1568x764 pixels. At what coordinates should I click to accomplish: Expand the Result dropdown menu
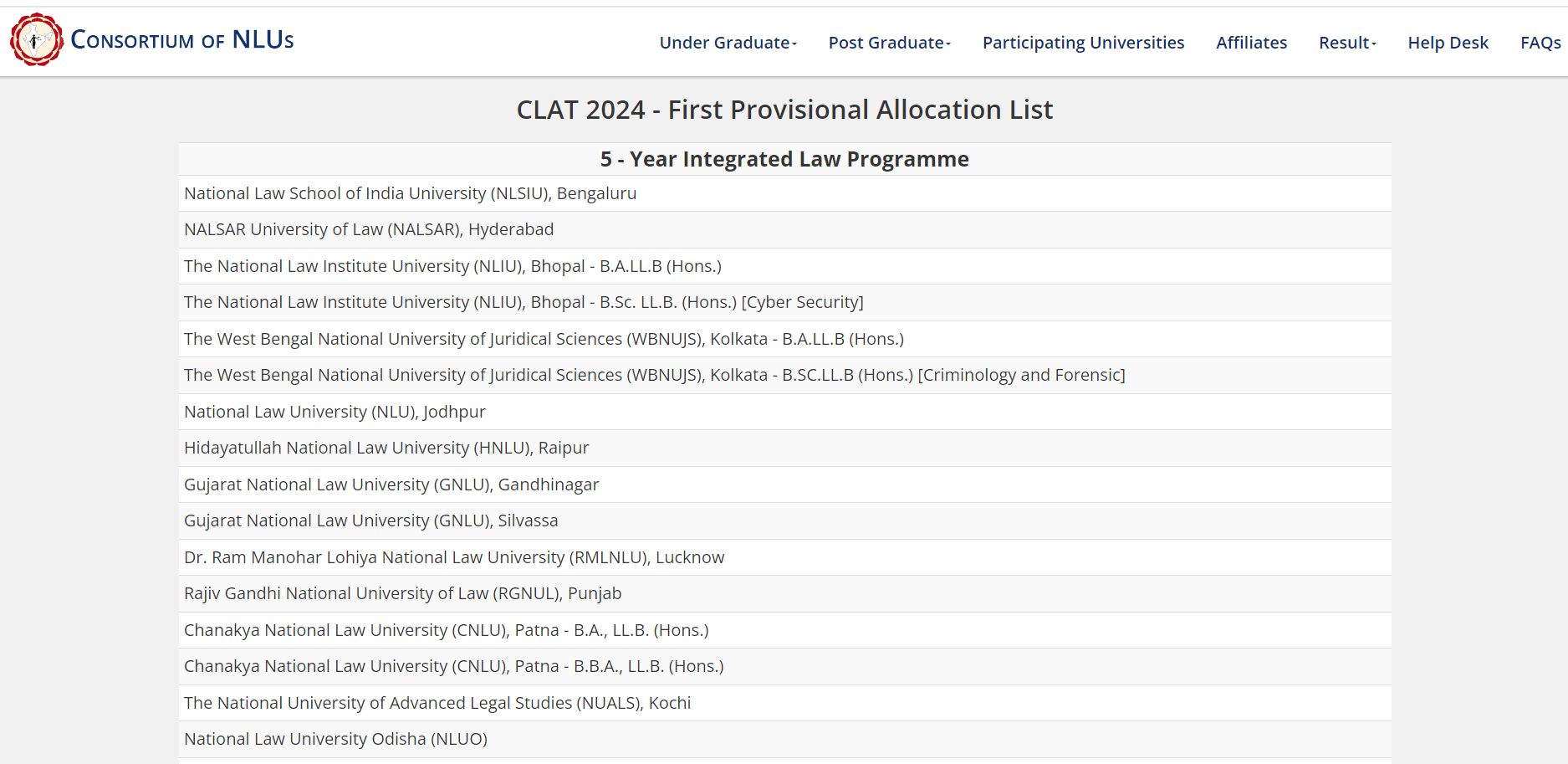point(1347,43)
